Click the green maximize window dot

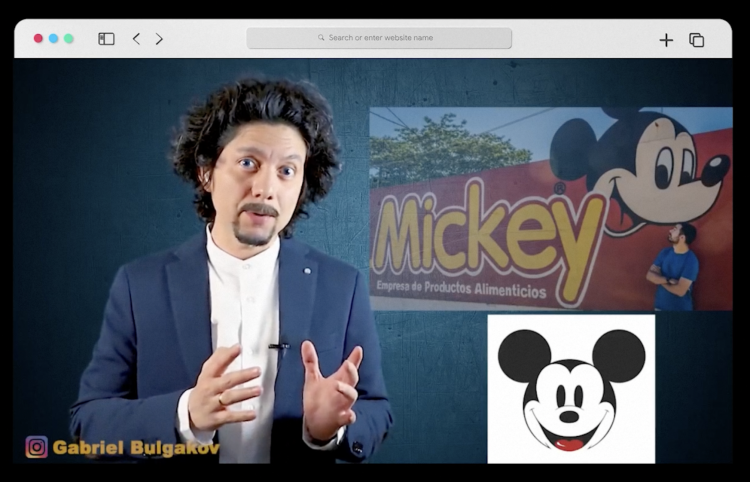[x=69, y=38]
